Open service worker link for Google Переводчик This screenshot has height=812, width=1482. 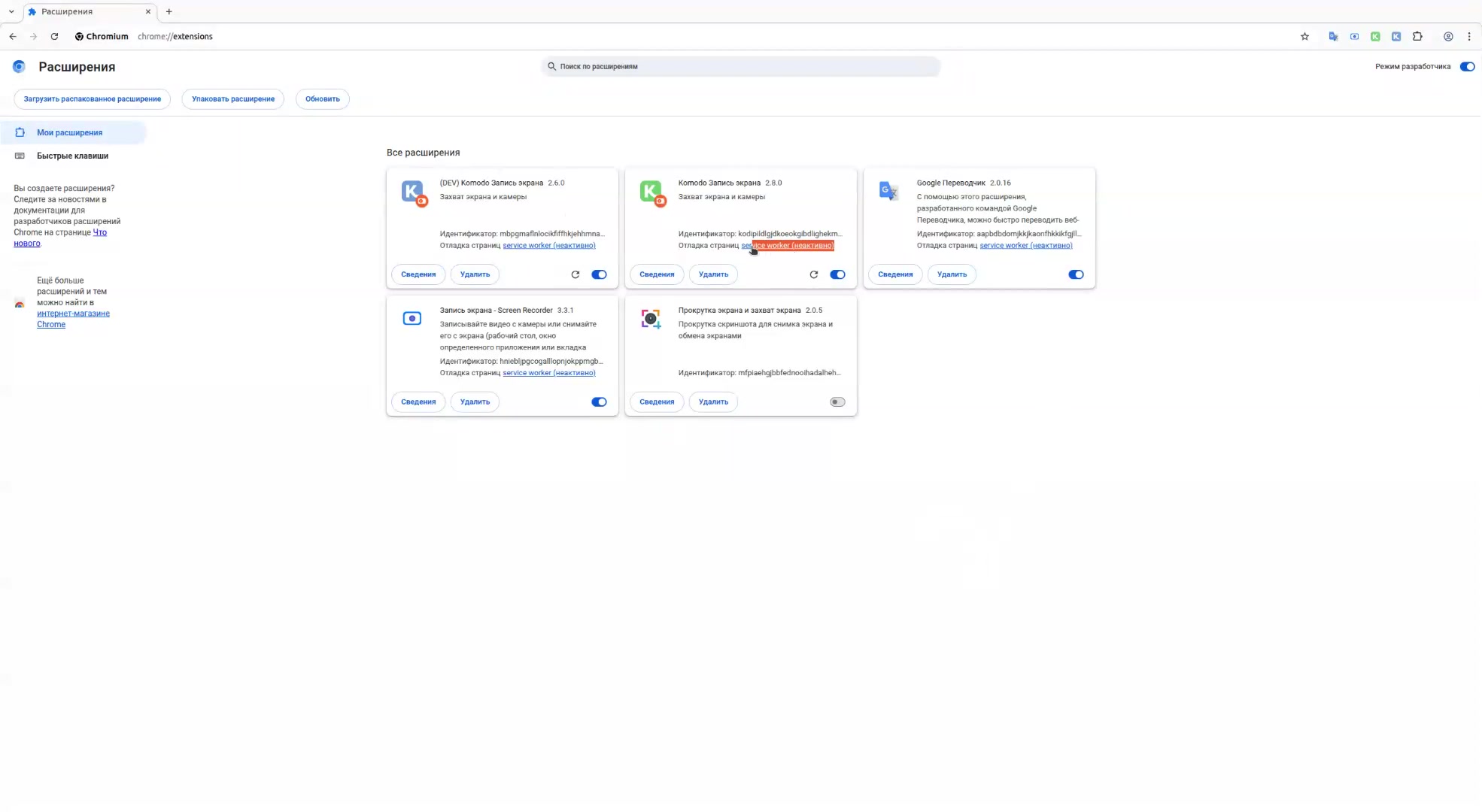click(1026, 245)
